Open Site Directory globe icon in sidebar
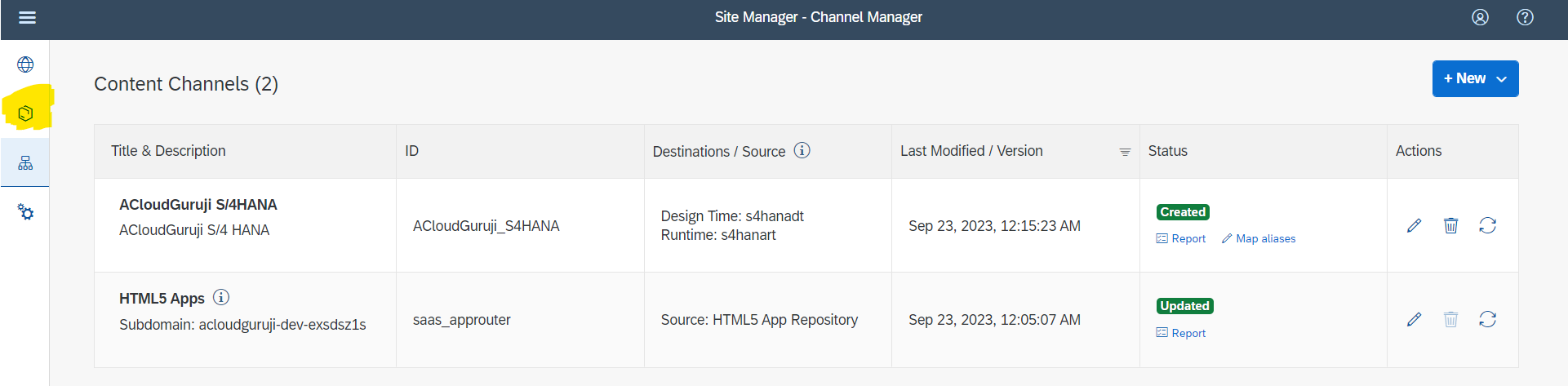Screen dimensions: 1568x386 pos(25,64)
